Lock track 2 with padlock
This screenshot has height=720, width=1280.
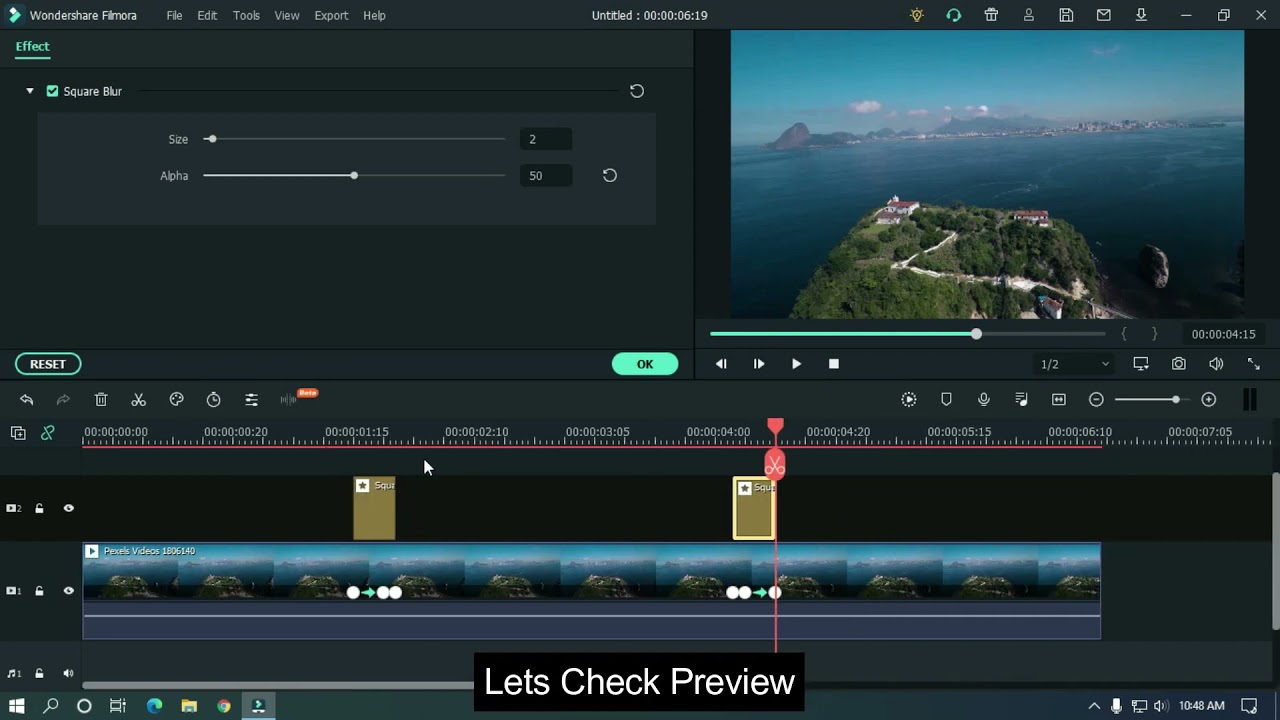pos(39,508)
